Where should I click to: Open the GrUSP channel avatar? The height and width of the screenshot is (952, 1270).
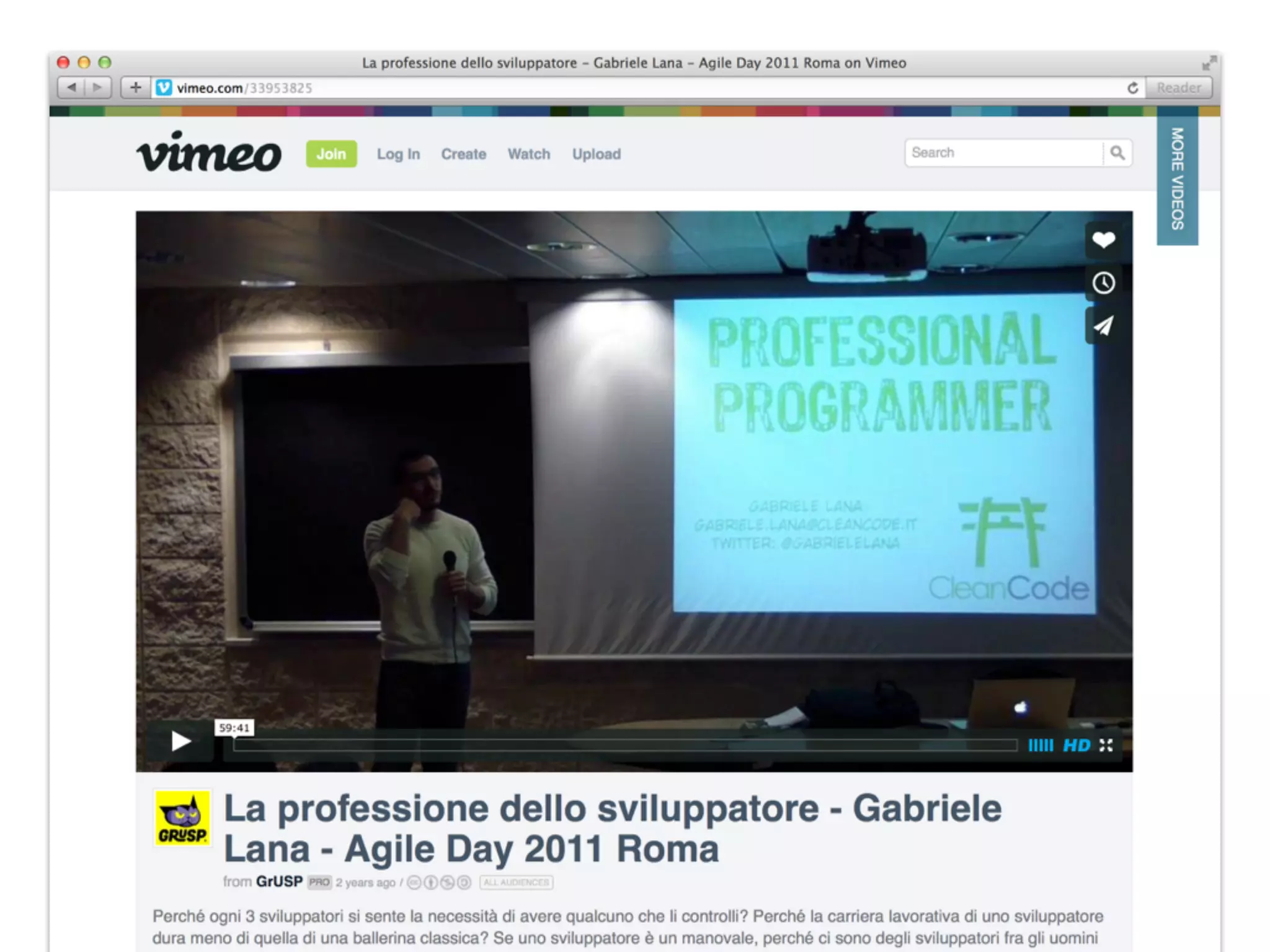(x=182, y=818)
